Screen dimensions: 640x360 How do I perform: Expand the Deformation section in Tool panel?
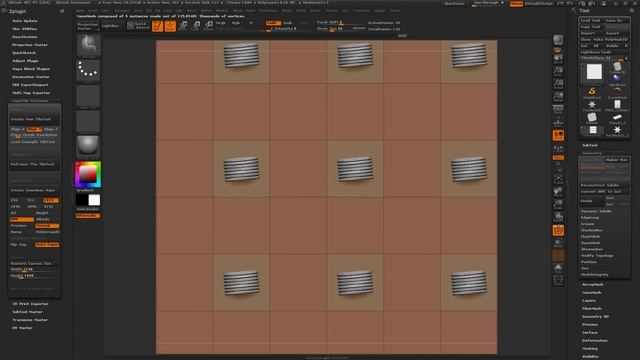[x=595, y=340]
